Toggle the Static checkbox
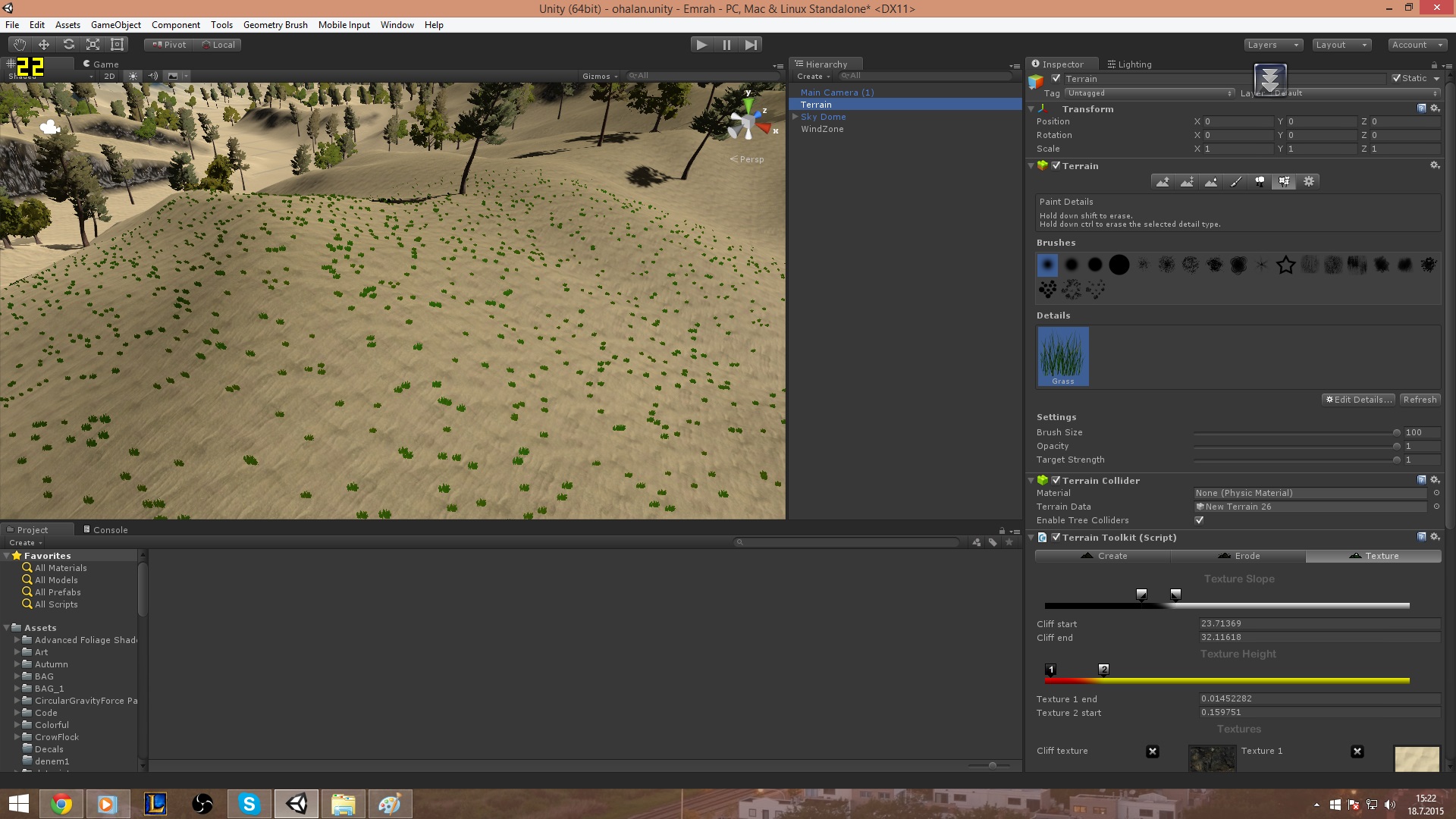The height and width of the screenshot is (819, 1456). 1397,78
